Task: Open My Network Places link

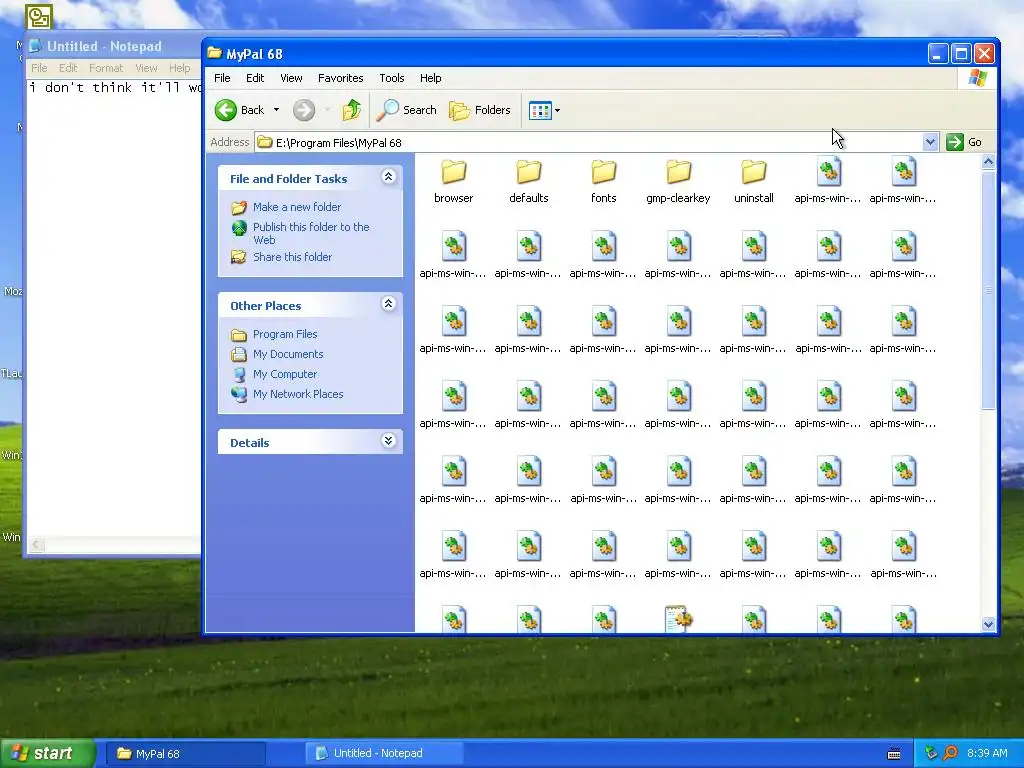Action: (298, 394)
